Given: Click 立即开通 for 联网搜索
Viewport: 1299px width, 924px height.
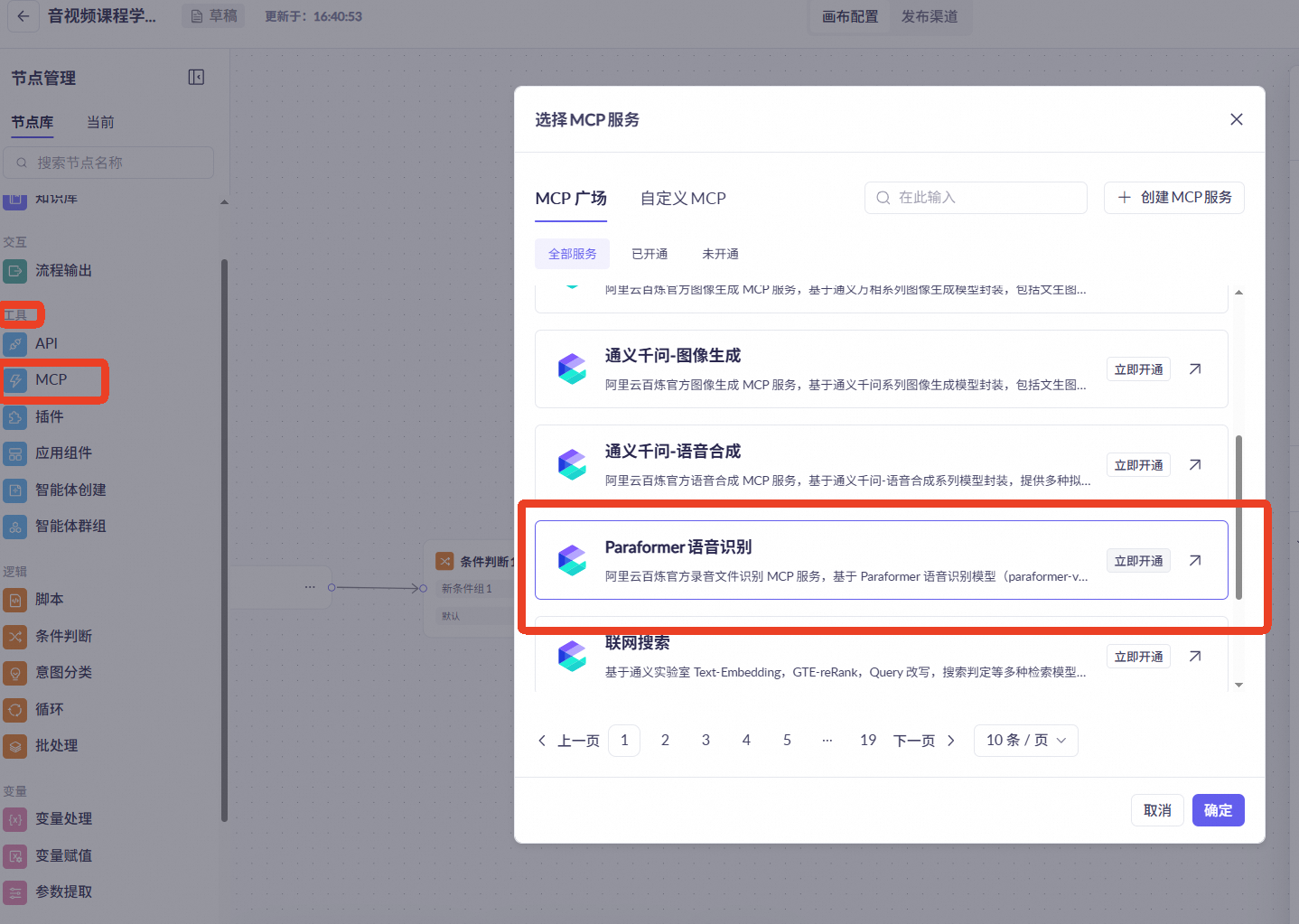Looking at the screenshot, I should (x=1138, y=657).
